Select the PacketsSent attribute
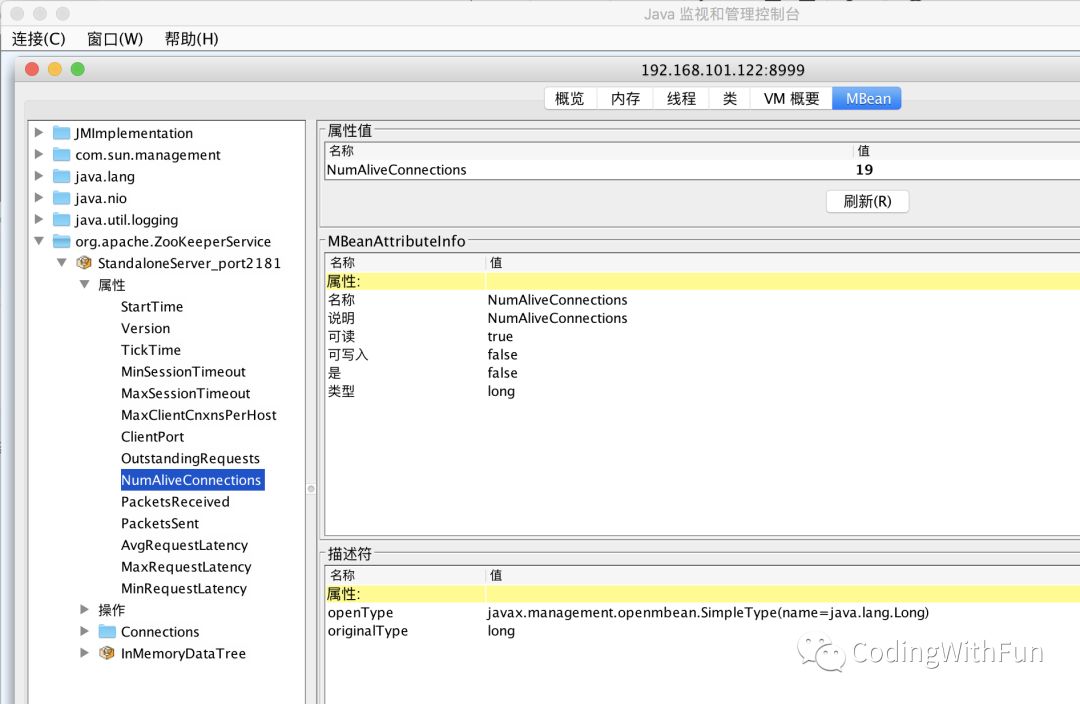Viewport: 1080px width, 704px height. tap(160, 524)
